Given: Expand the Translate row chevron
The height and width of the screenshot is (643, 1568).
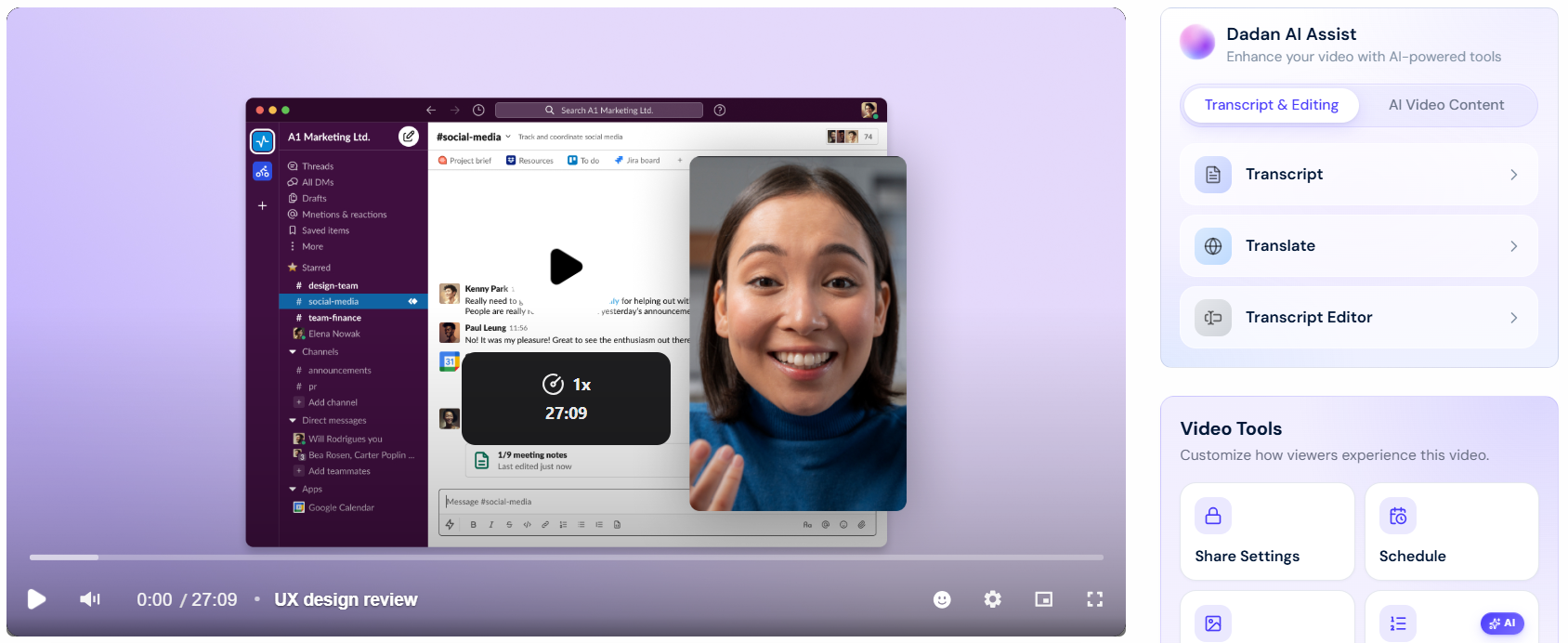Looking at the screenshot, I should (x=1514, y=246).
